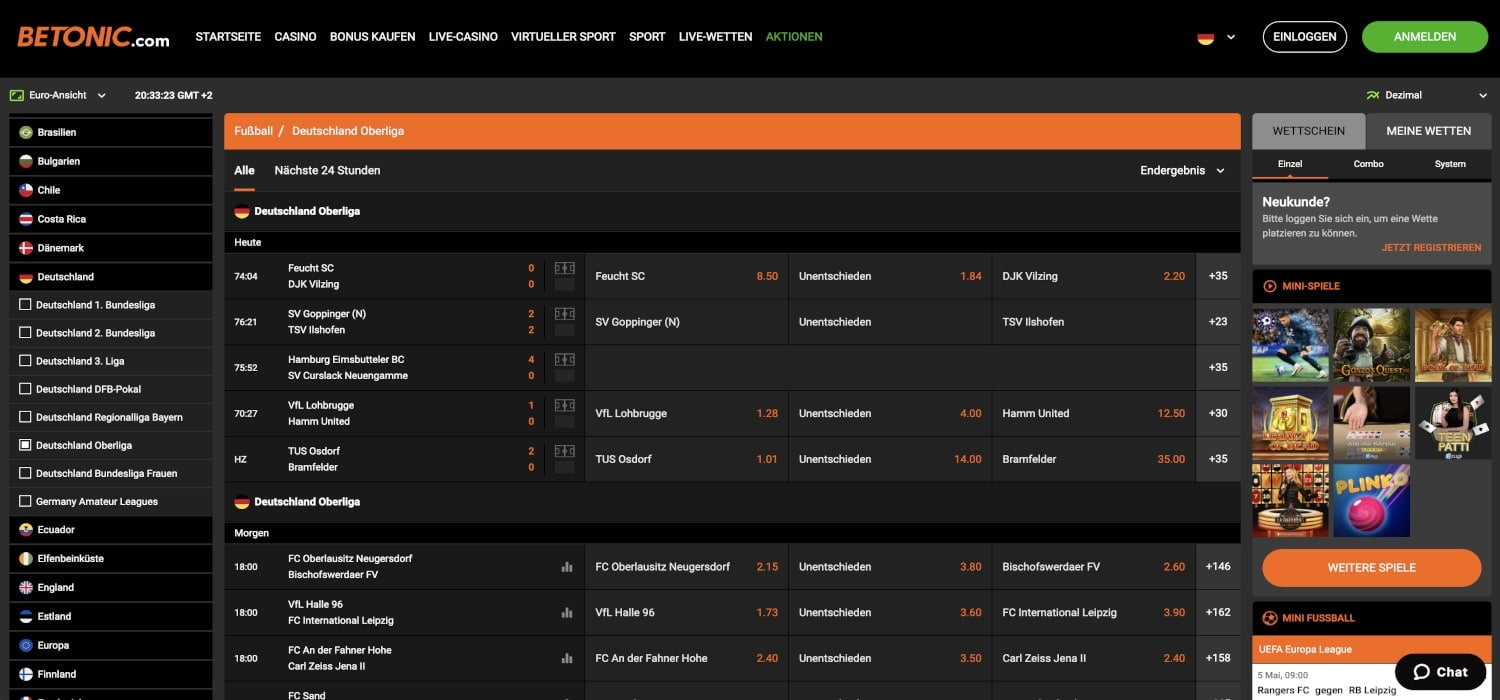The width and height of the screenshot is (1500, 700).
Task: Click the Euro-Ansicht view icon
Action: tap(16, 95)
